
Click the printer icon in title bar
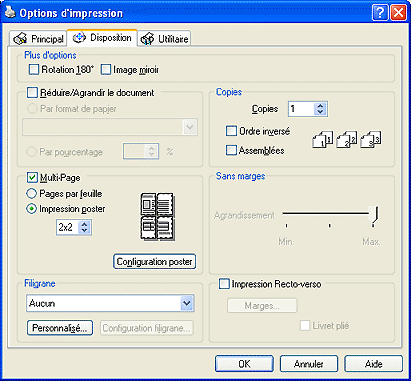pos(10,13)
